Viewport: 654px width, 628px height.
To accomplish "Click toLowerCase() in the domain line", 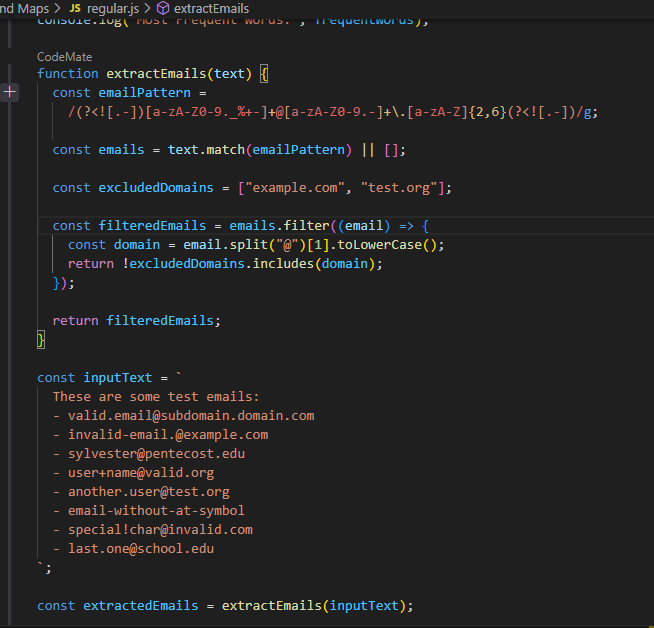I will [x=387, y=245].
